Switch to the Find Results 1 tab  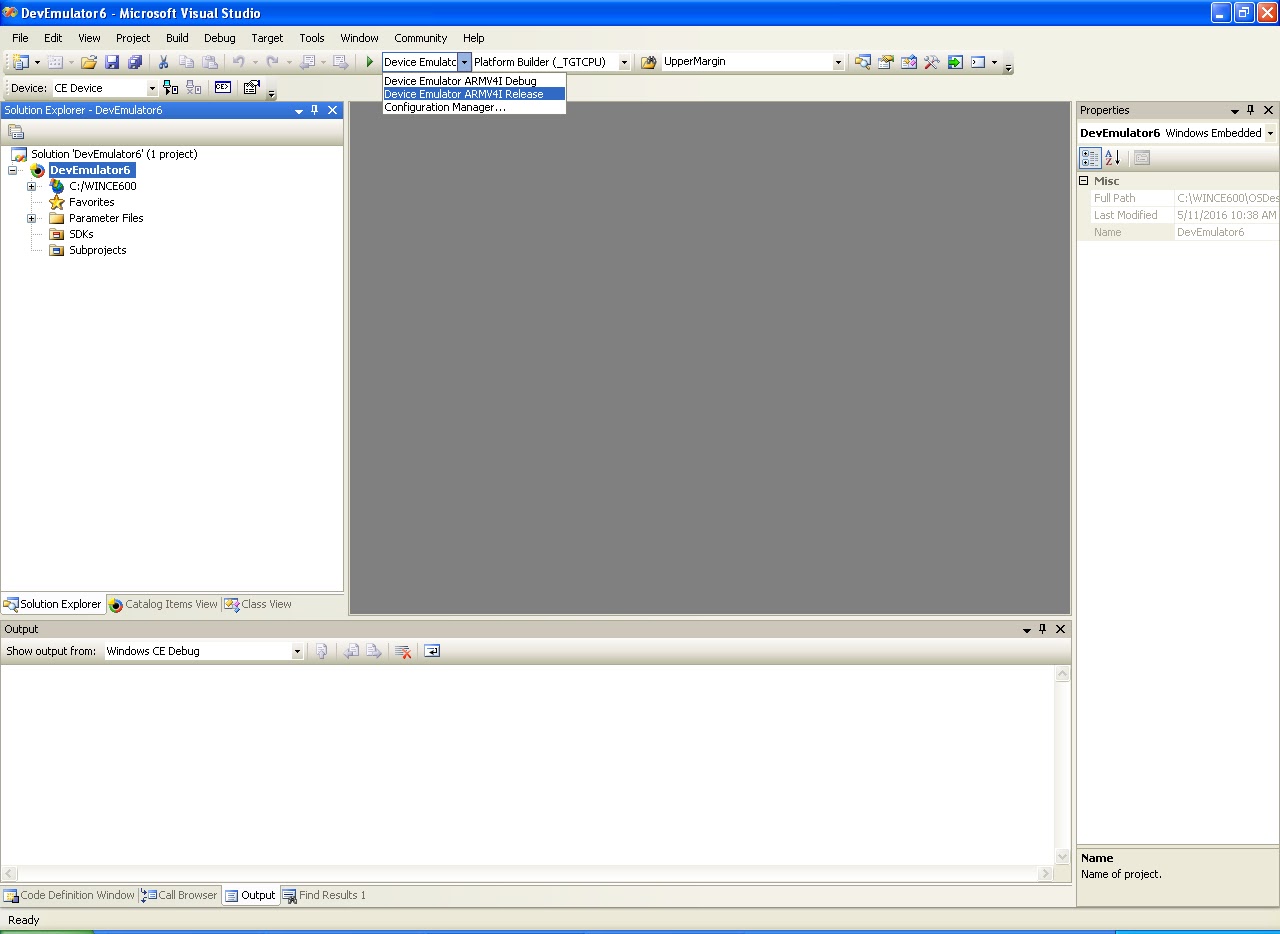(x=324, y=895)
